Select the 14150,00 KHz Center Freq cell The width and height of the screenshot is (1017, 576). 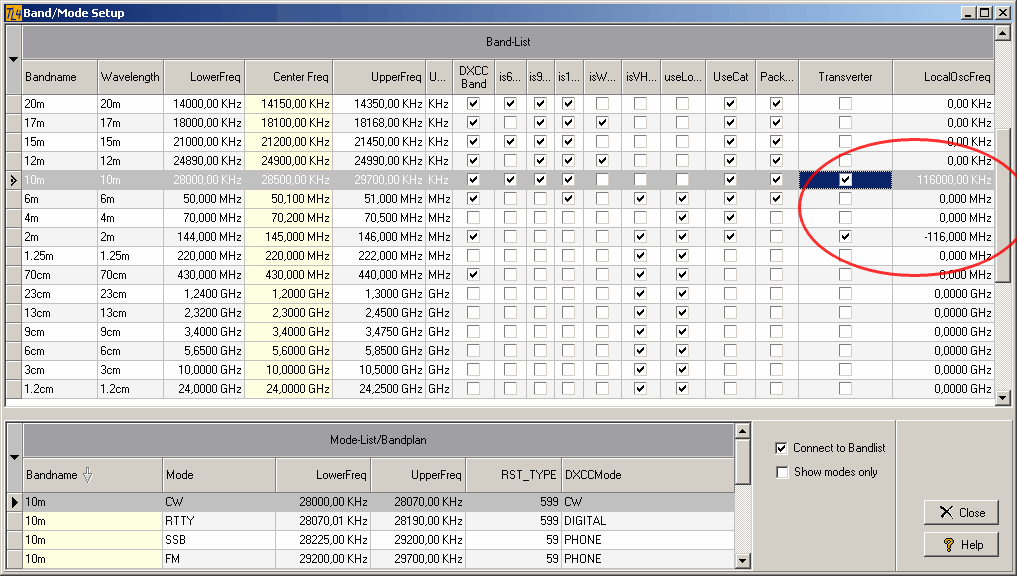289,104
